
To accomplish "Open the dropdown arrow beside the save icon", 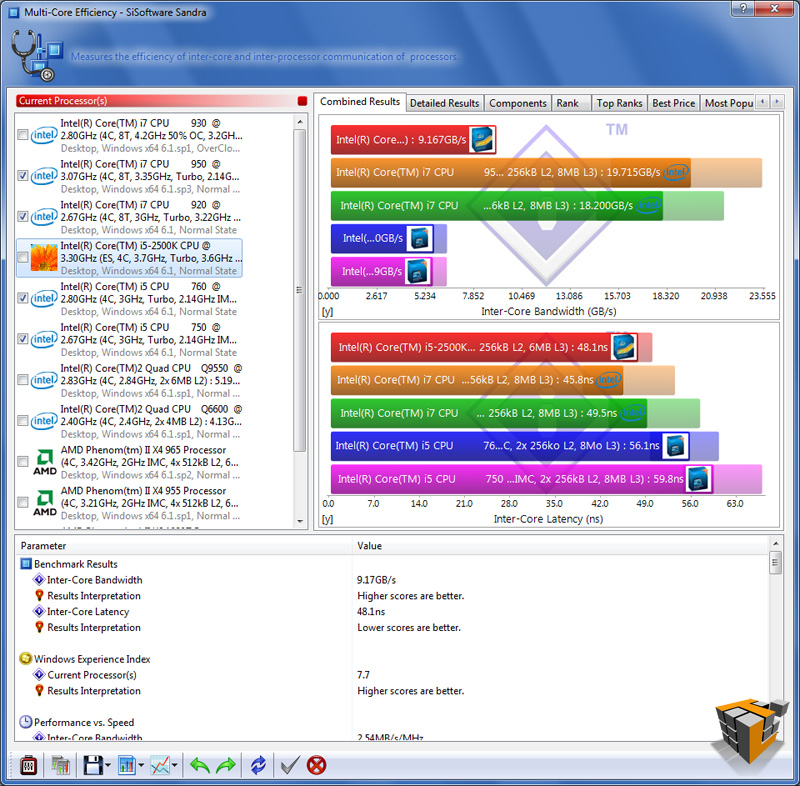I will (x=108, y=765).
